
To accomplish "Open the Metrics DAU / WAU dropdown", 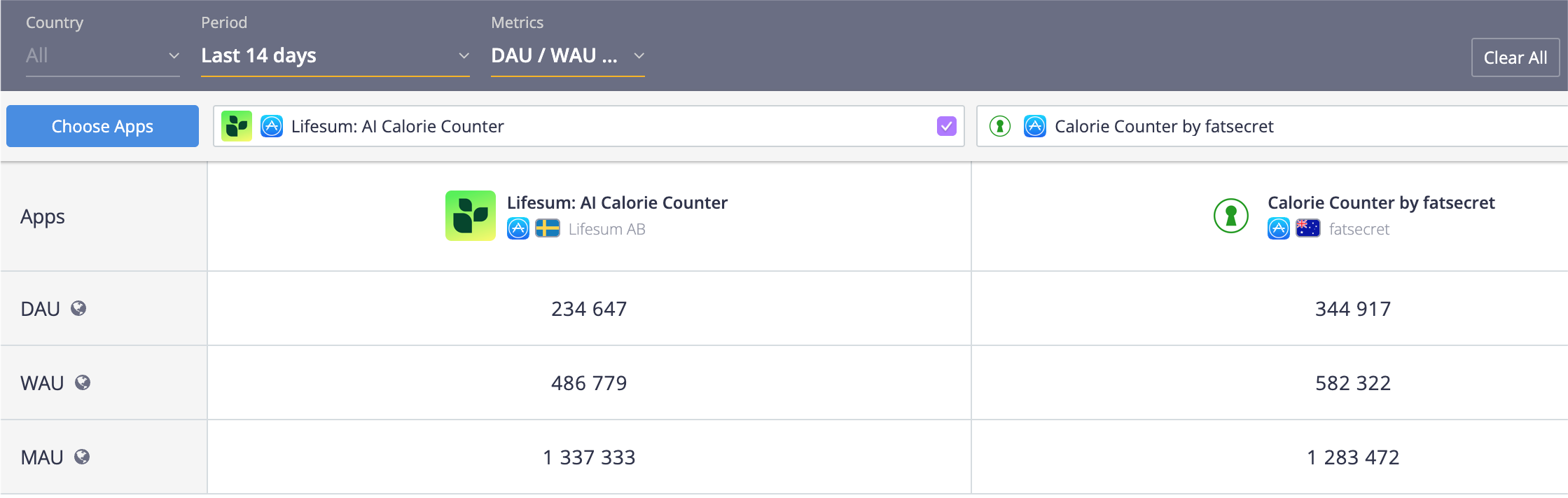I will pyautogui.click(x=567, y=56).
